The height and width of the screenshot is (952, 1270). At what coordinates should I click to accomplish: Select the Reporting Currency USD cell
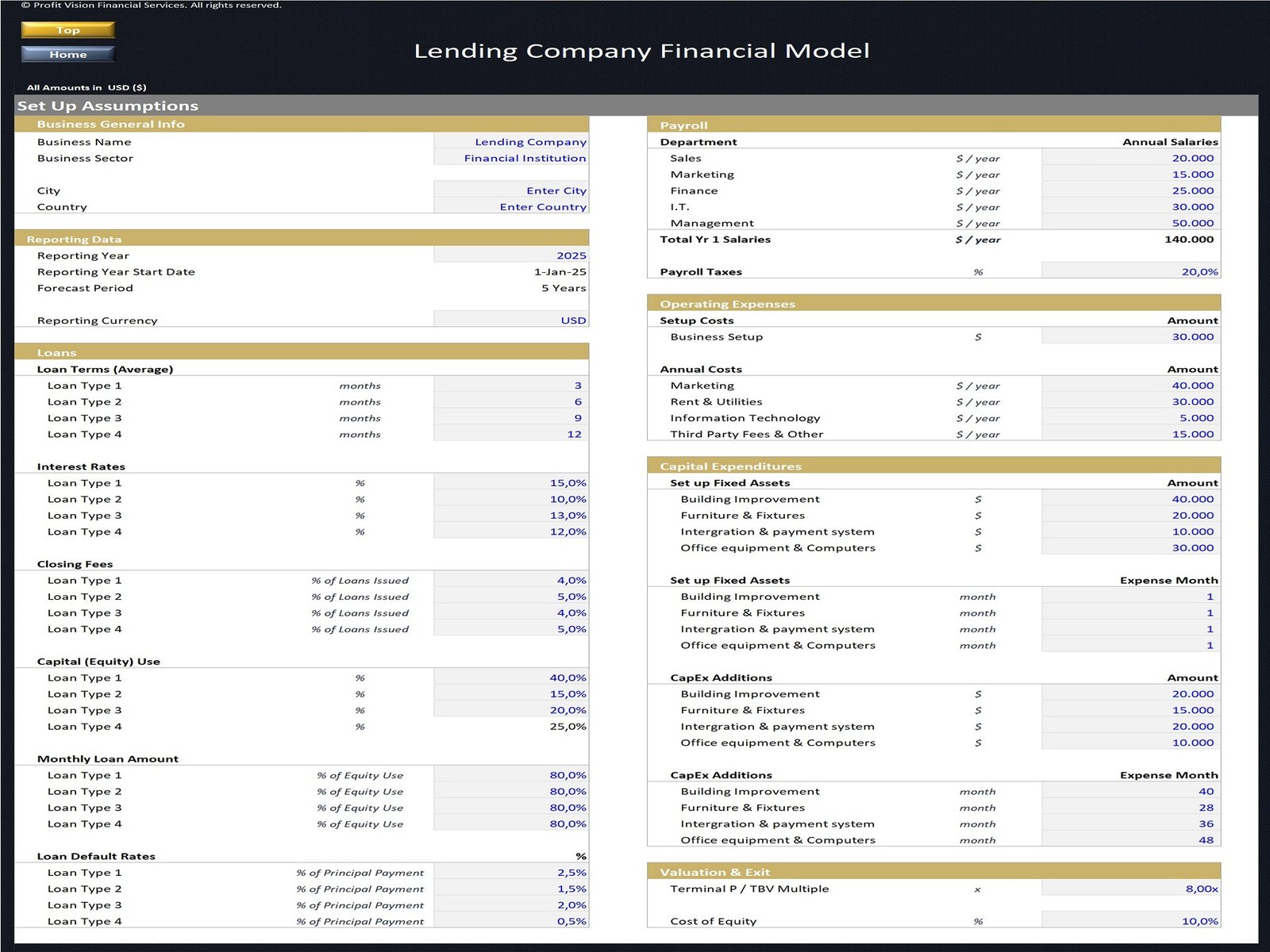point(511,321)
